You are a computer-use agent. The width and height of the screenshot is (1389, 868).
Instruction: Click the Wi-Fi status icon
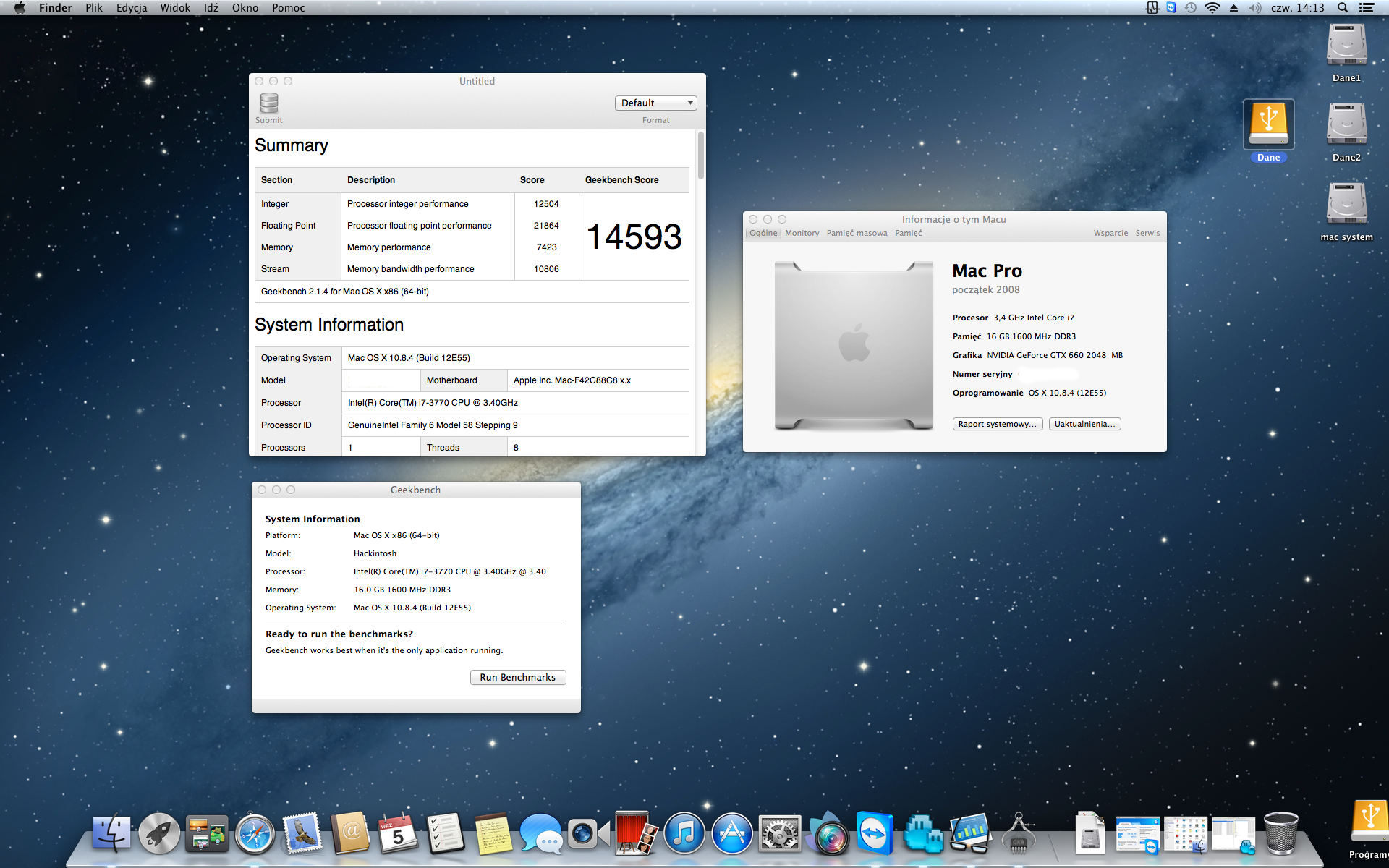(x=1212, y=8)
